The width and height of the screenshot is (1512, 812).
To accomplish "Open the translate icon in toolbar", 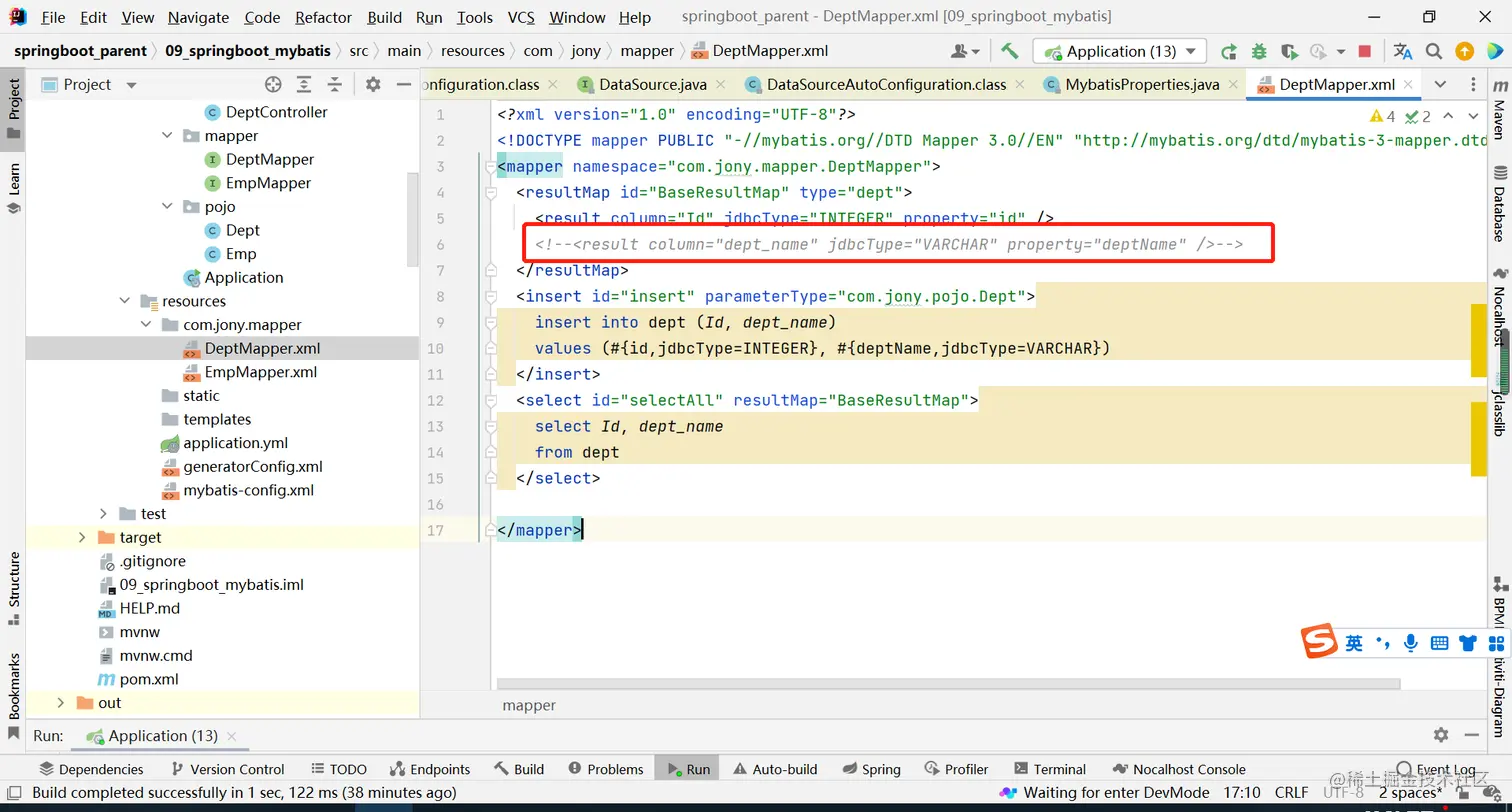I will pyautogui.click(x=1403, y=51).
